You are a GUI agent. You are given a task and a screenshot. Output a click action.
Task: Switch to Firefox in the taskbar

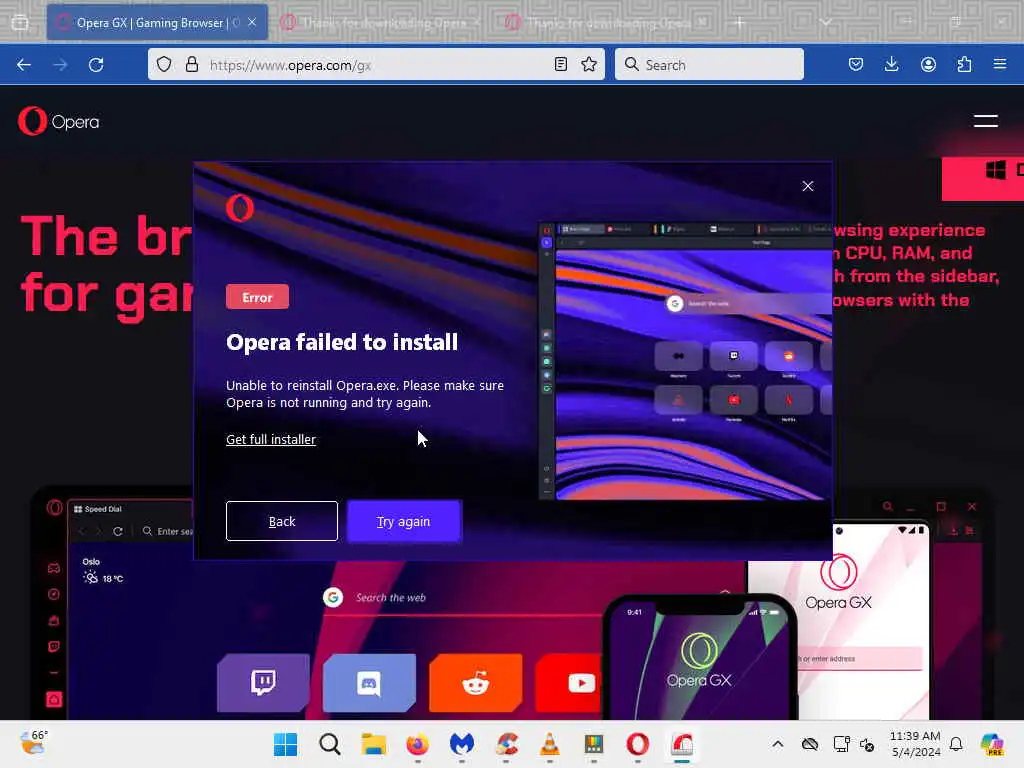(417, 744)
